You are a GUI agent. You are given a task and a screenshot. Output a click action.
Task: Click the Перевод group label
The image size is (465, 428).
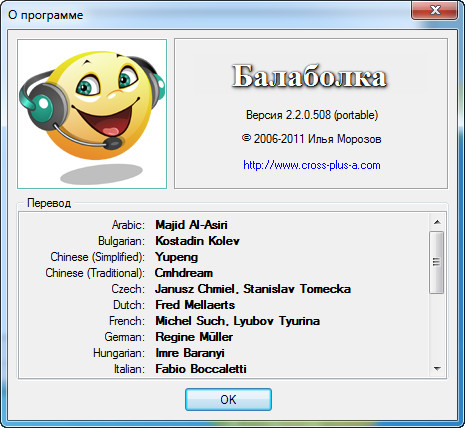[49, 203]
